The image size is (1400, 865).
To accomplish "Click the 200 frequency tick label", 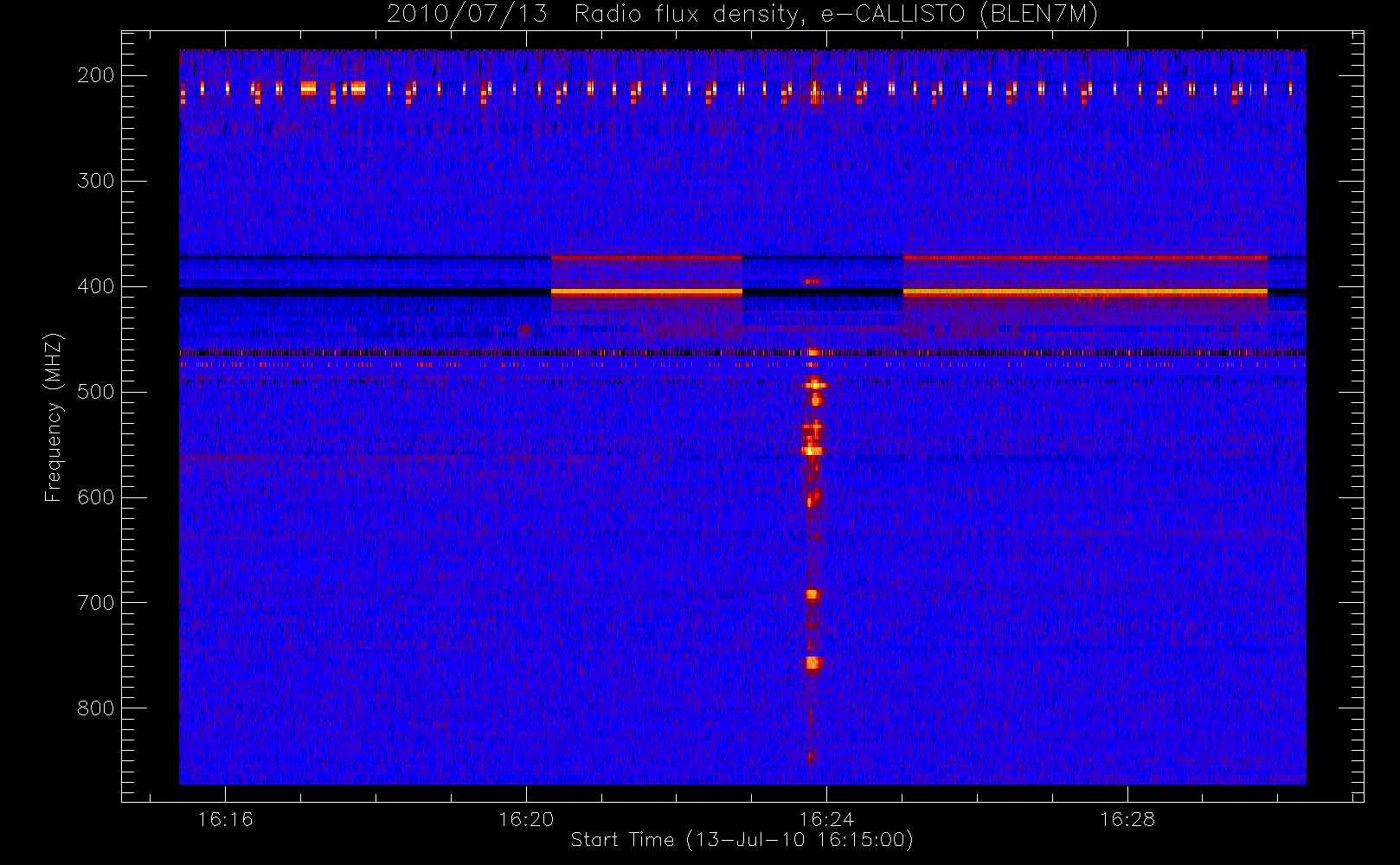I will (x=95, y=75).
